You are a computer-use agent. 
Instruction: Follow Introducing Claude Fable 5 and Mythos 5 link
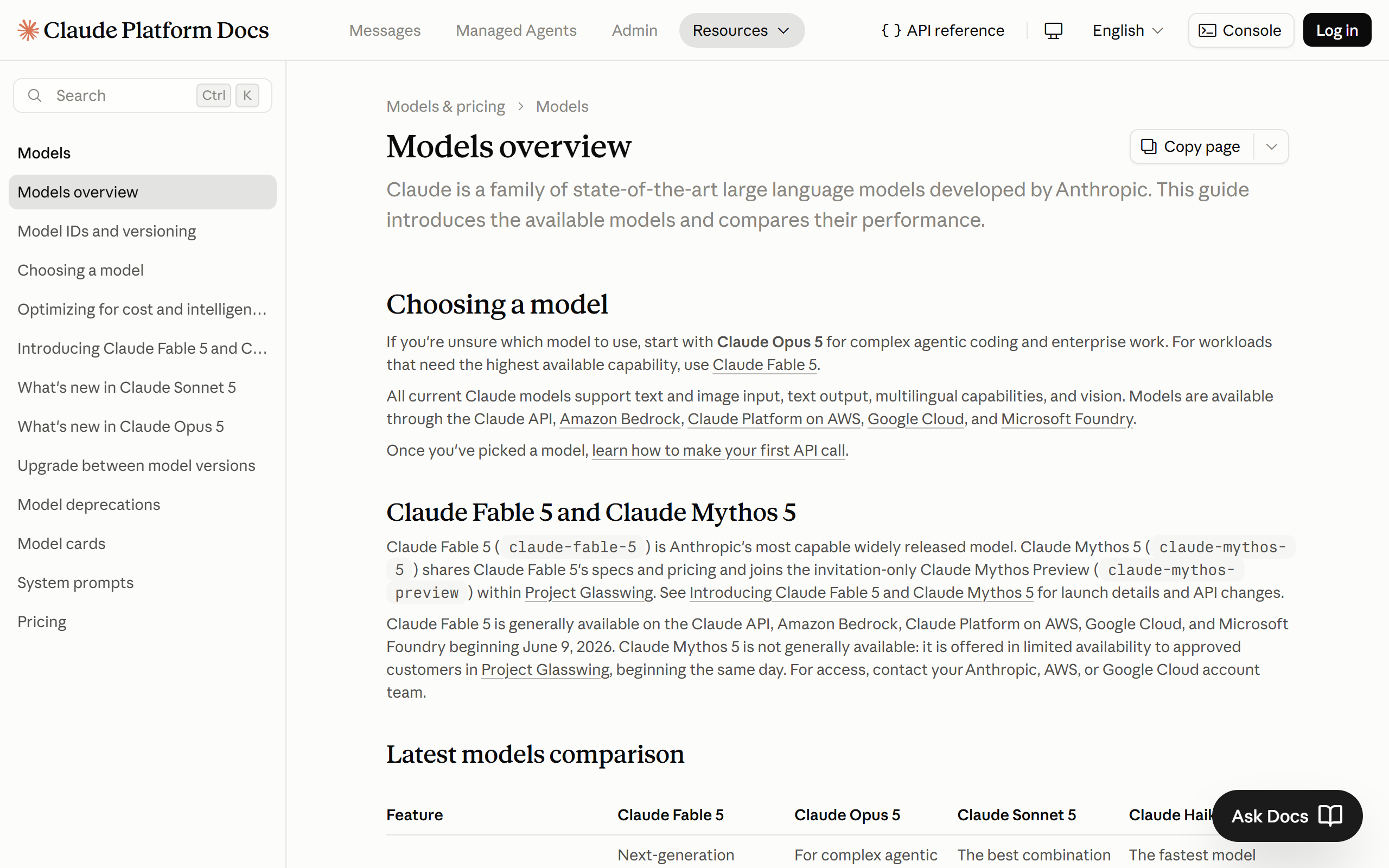pos(861,592)
